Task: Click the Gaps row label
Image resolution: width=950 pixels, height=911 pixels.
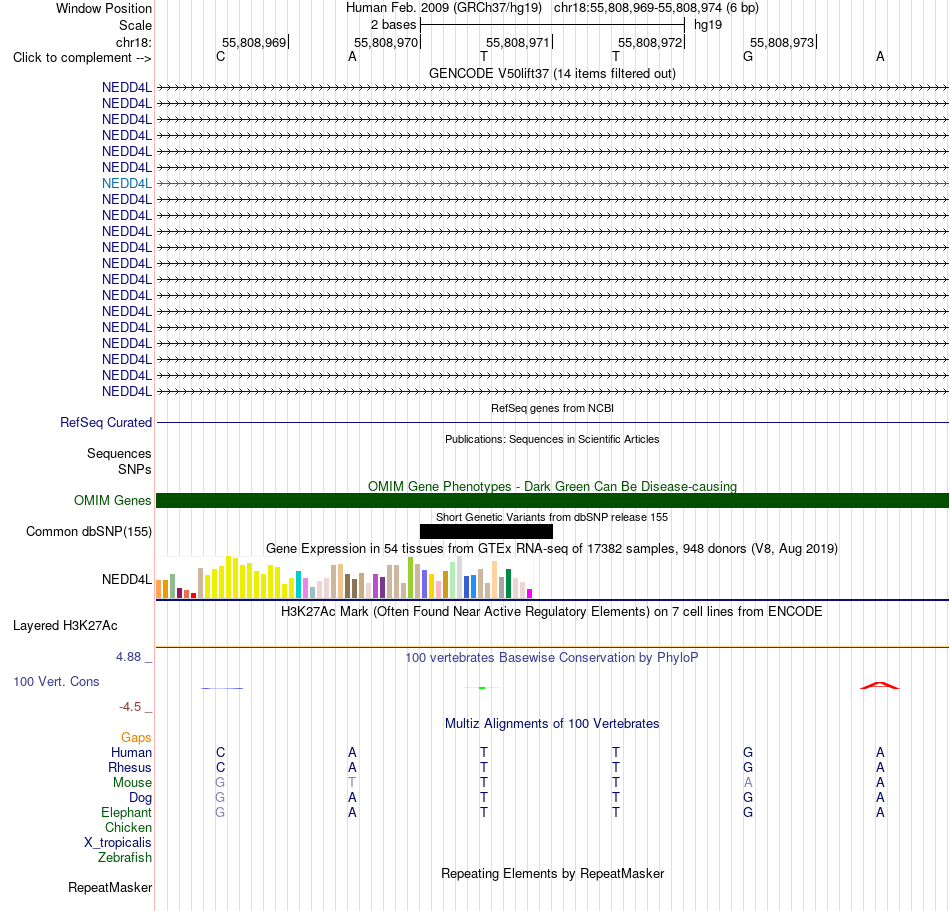Action: pos(136,737)
